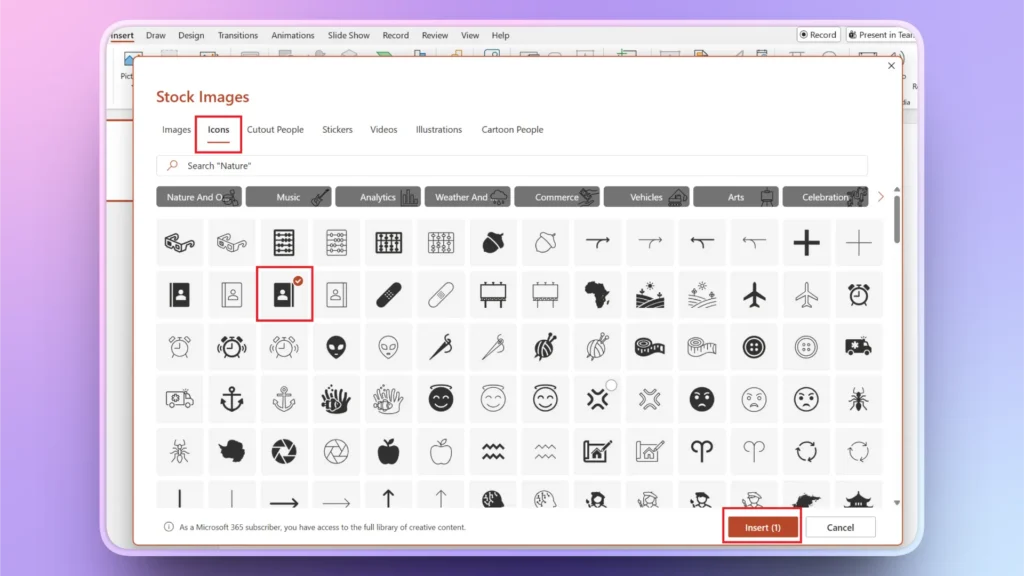Select the anchor icon
Screen dimensions: 1024x576
click(x=231, y=399)
